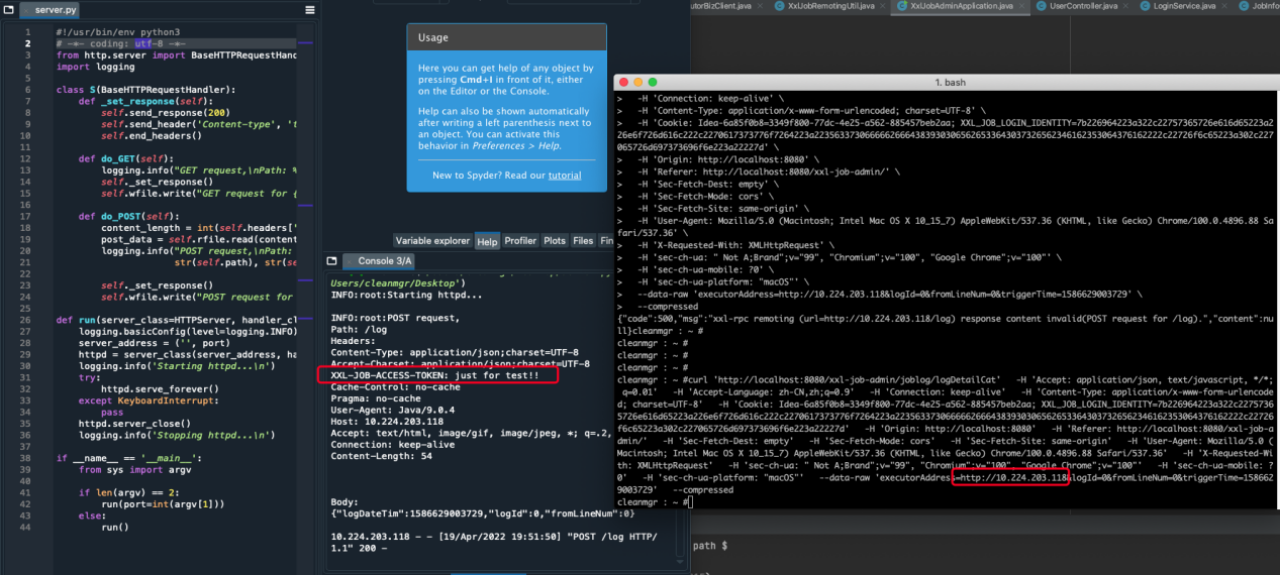Screen dimensions: 1280x575
Task: Click the 'Content-Length: 54' console line
Action: pyautogui.click(x=382, y=456)
